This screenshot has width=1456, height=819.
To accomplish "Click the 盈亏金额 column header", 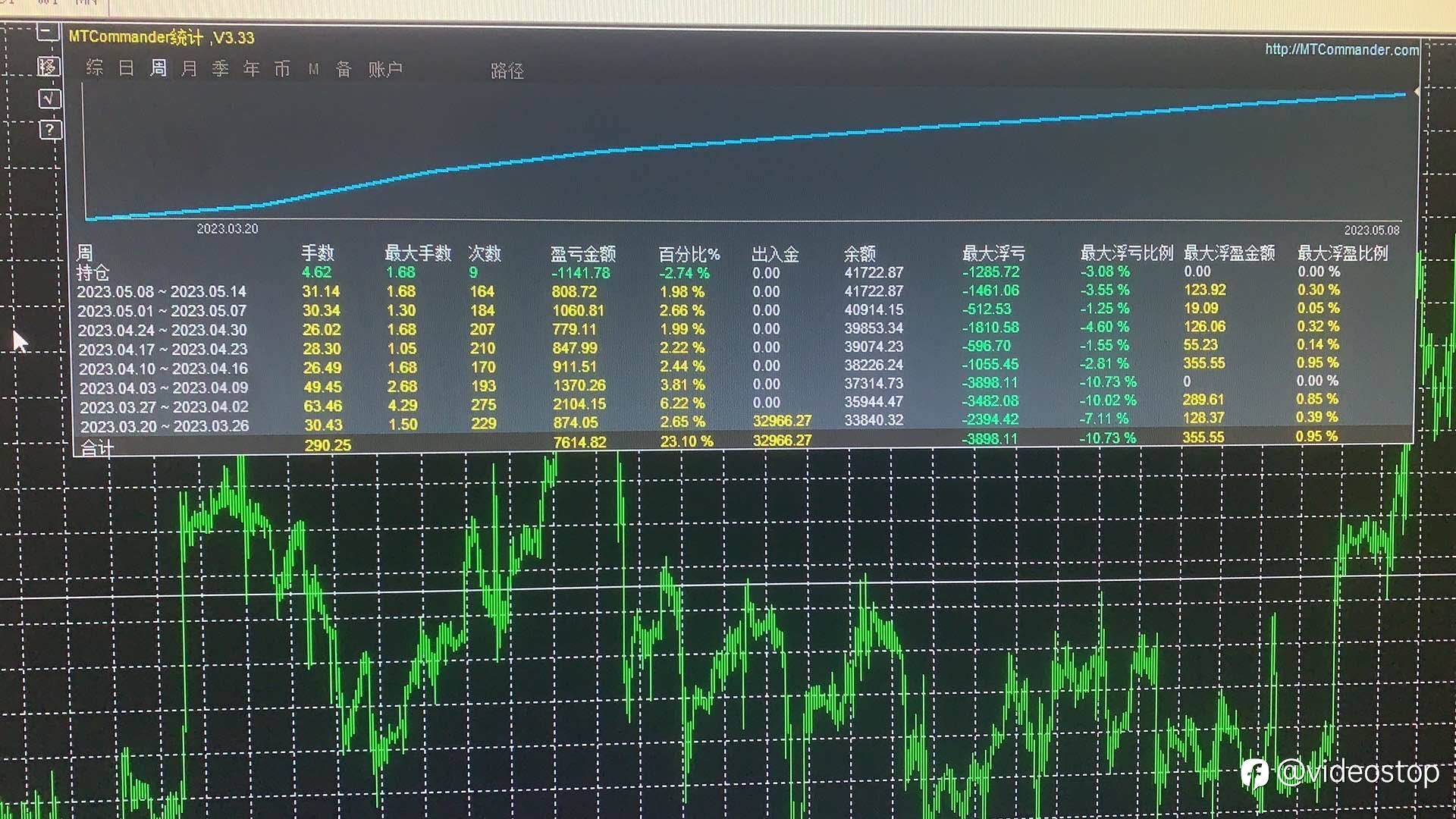I will pos(582,254).
